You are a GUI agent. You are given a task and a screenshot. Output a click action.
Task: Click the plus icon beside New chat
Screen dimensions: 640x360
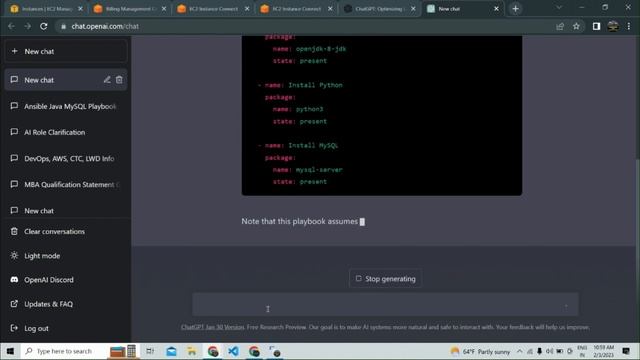15,51
